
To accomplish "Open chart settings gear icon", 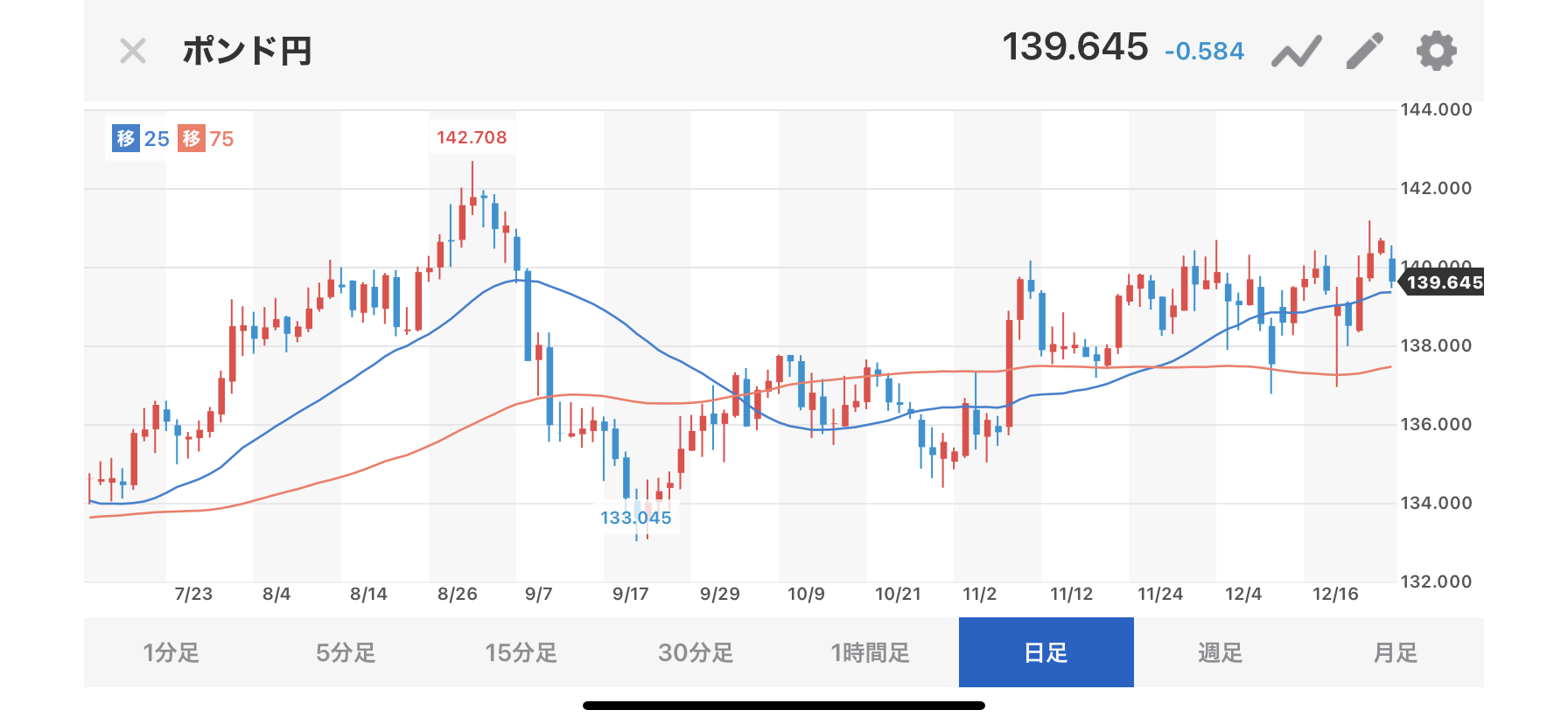I will (x=1436, y=51).
